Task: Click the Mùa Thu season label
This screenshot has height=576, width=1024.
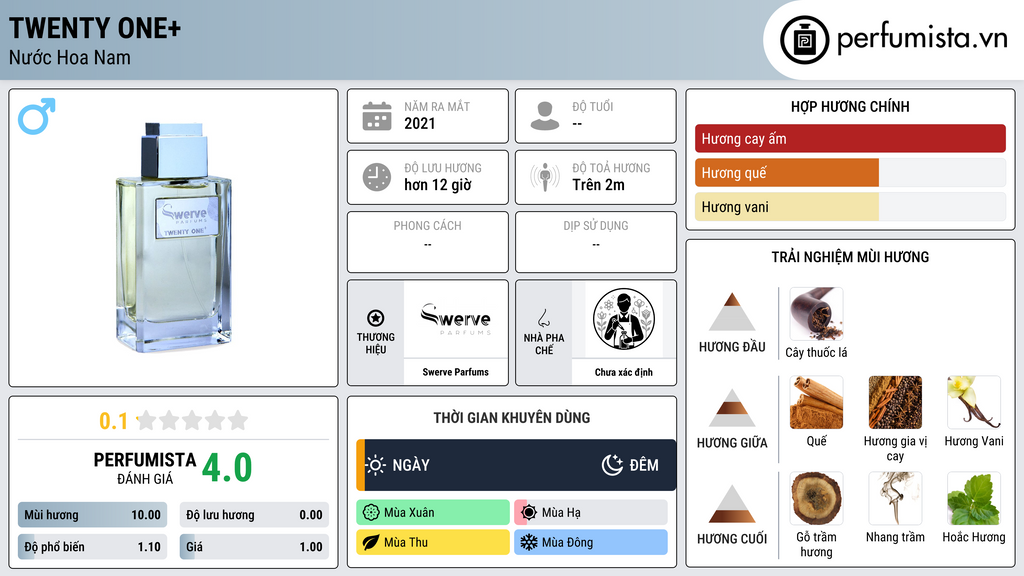Action: pyautogui.click(x=406, y=542)
